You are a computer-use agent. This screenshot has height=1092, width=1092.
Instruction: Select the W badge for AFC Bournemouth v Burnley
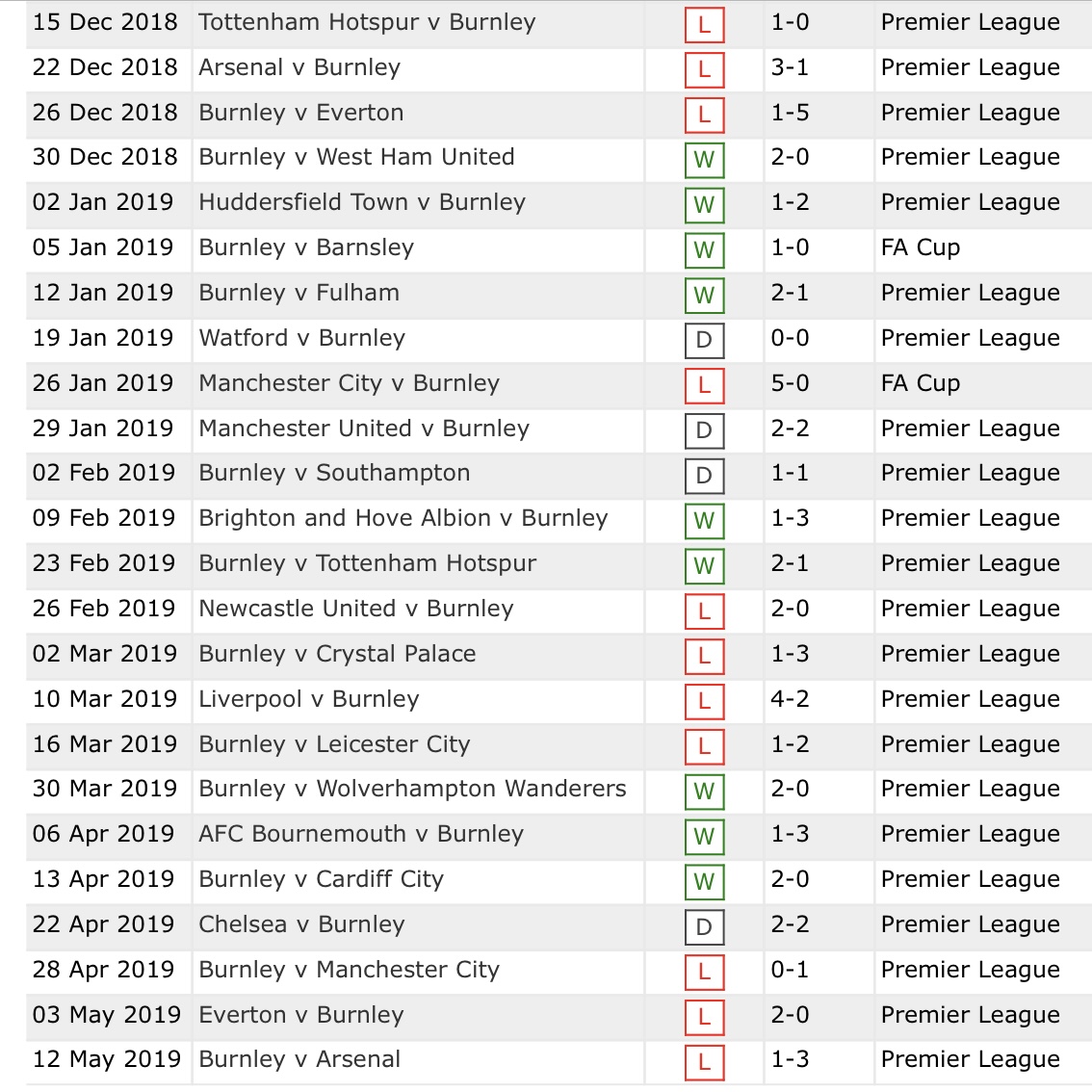coord(704,837)
